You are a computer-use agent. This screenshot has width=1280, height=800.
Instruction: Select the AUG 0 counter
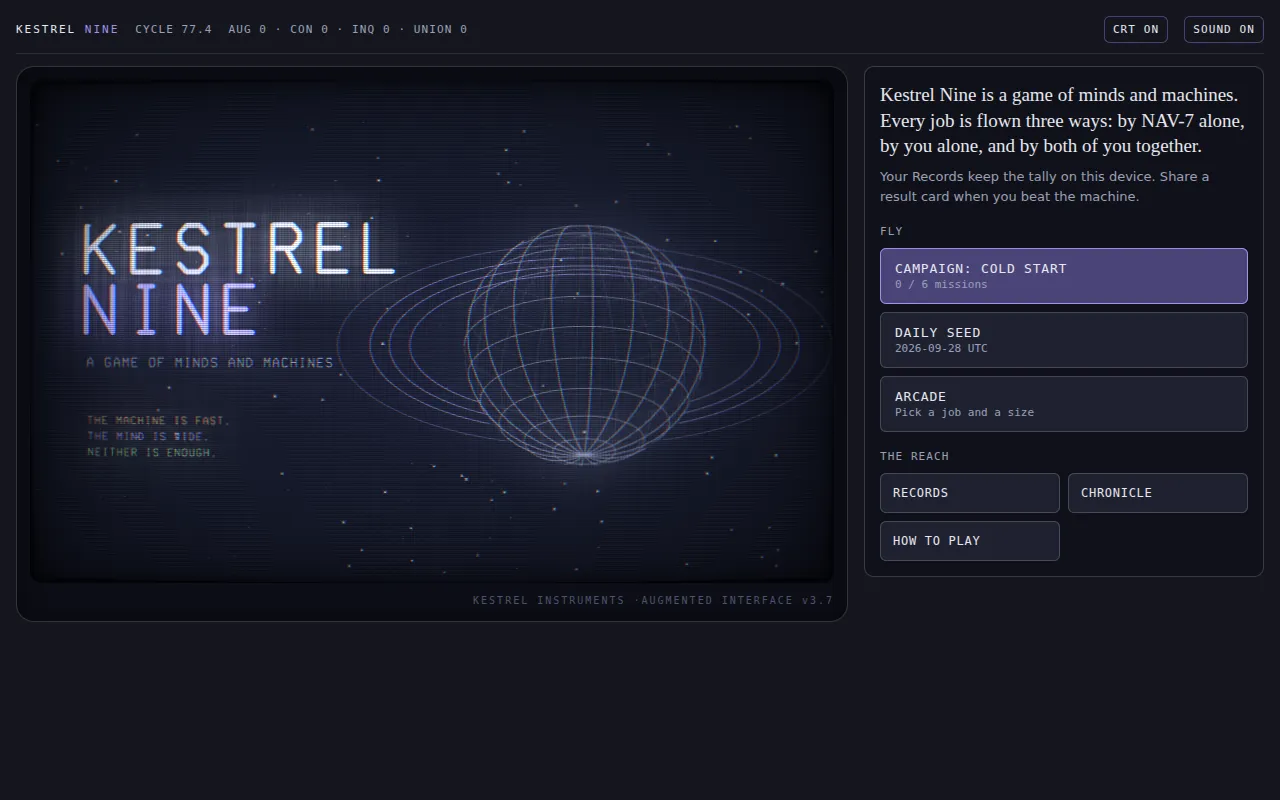coord(247,29)
